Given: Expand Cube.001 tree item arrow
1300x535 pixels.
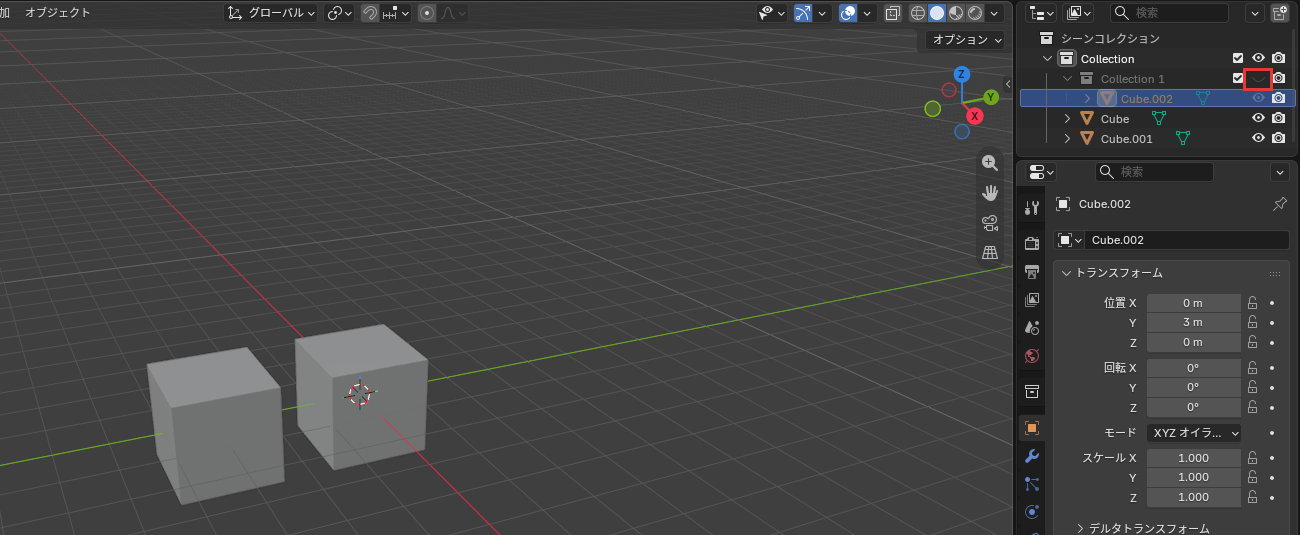Looking at the screenshot, I should (1067, 138).
